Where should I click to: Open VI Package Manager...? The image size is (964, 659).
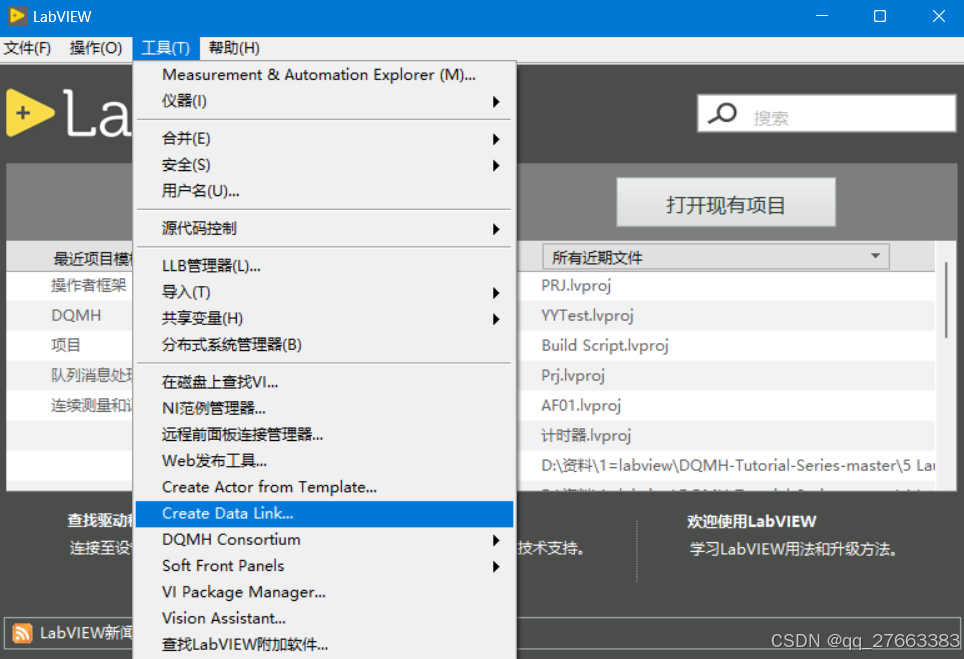coord(325,593)
